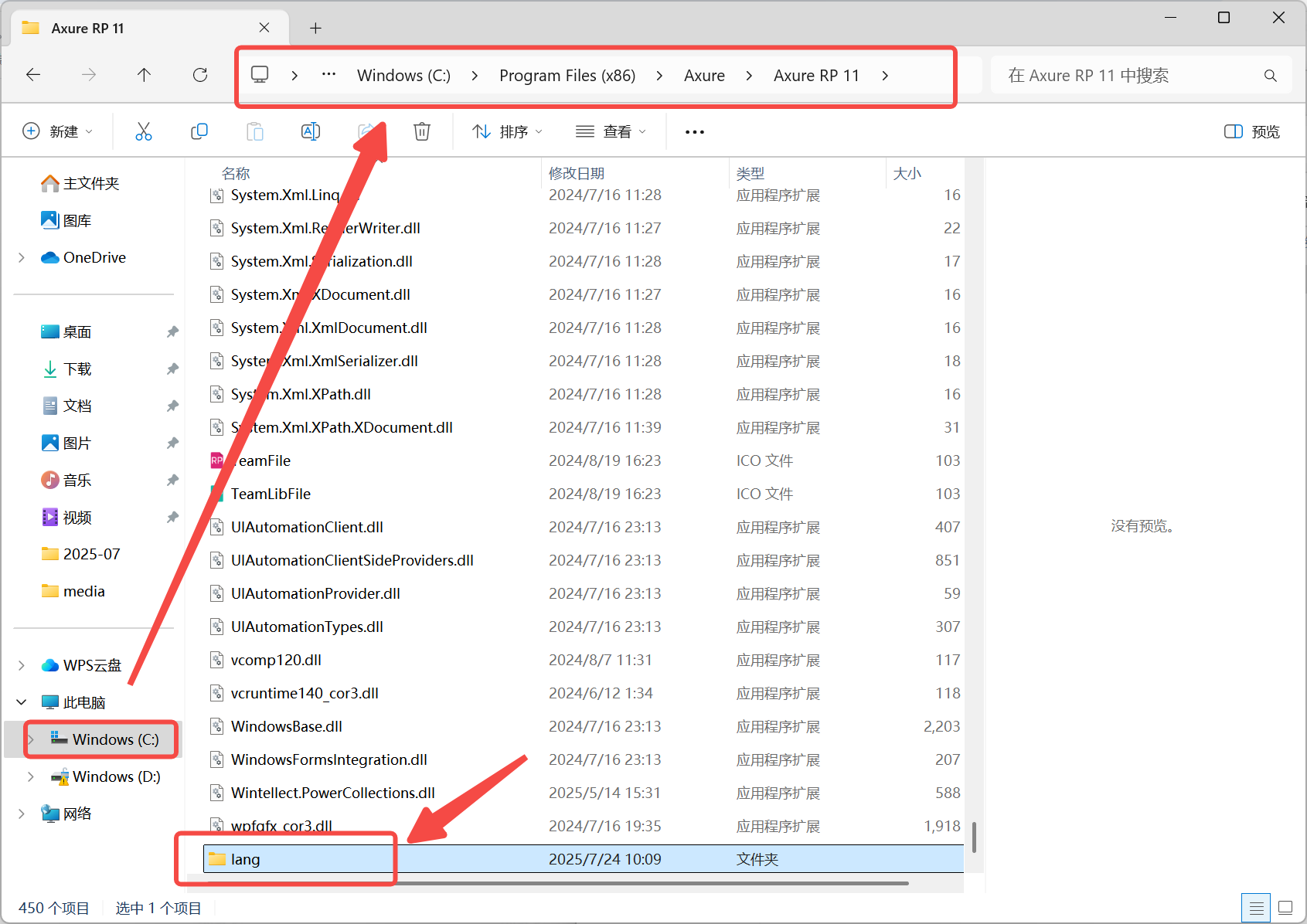Click the vertical scrollbar thumb in file list
Viewport: 1307px width, 924px height.
(973, 837)
